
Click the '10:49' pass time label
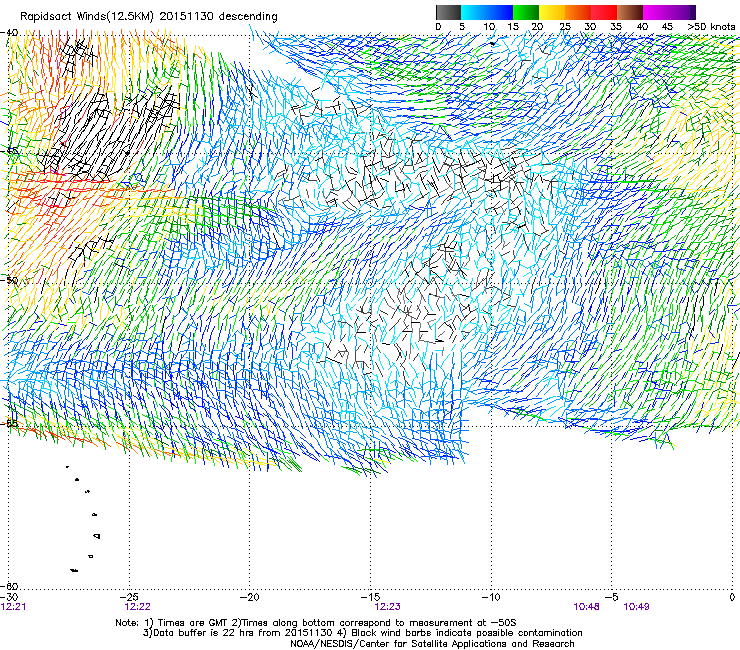coord(637,607)
